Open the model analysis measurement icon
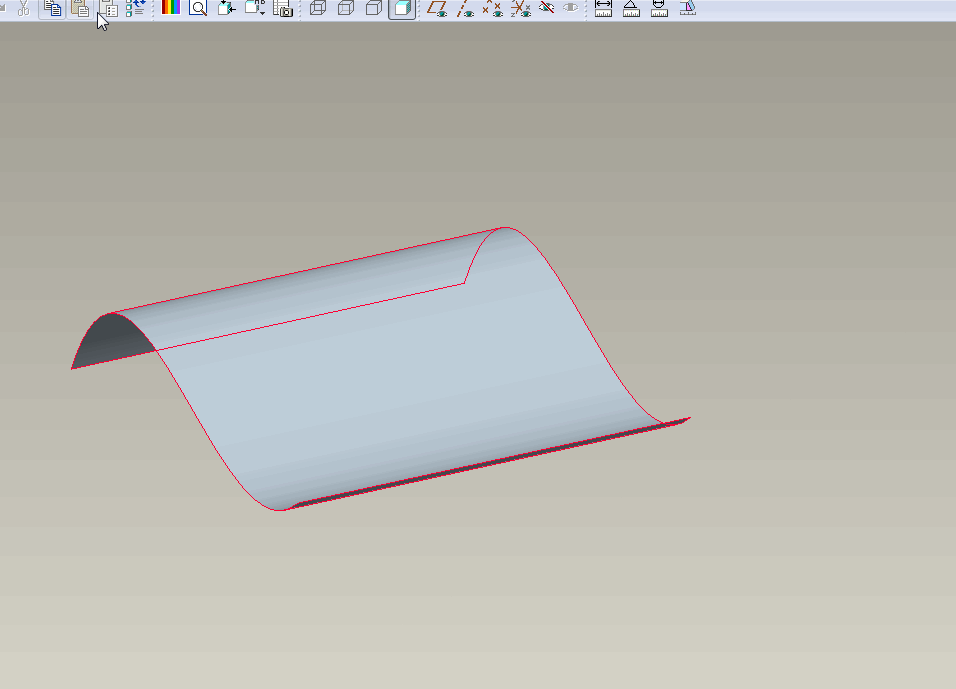This screenshot has height=689, width=956. (688, 8)
